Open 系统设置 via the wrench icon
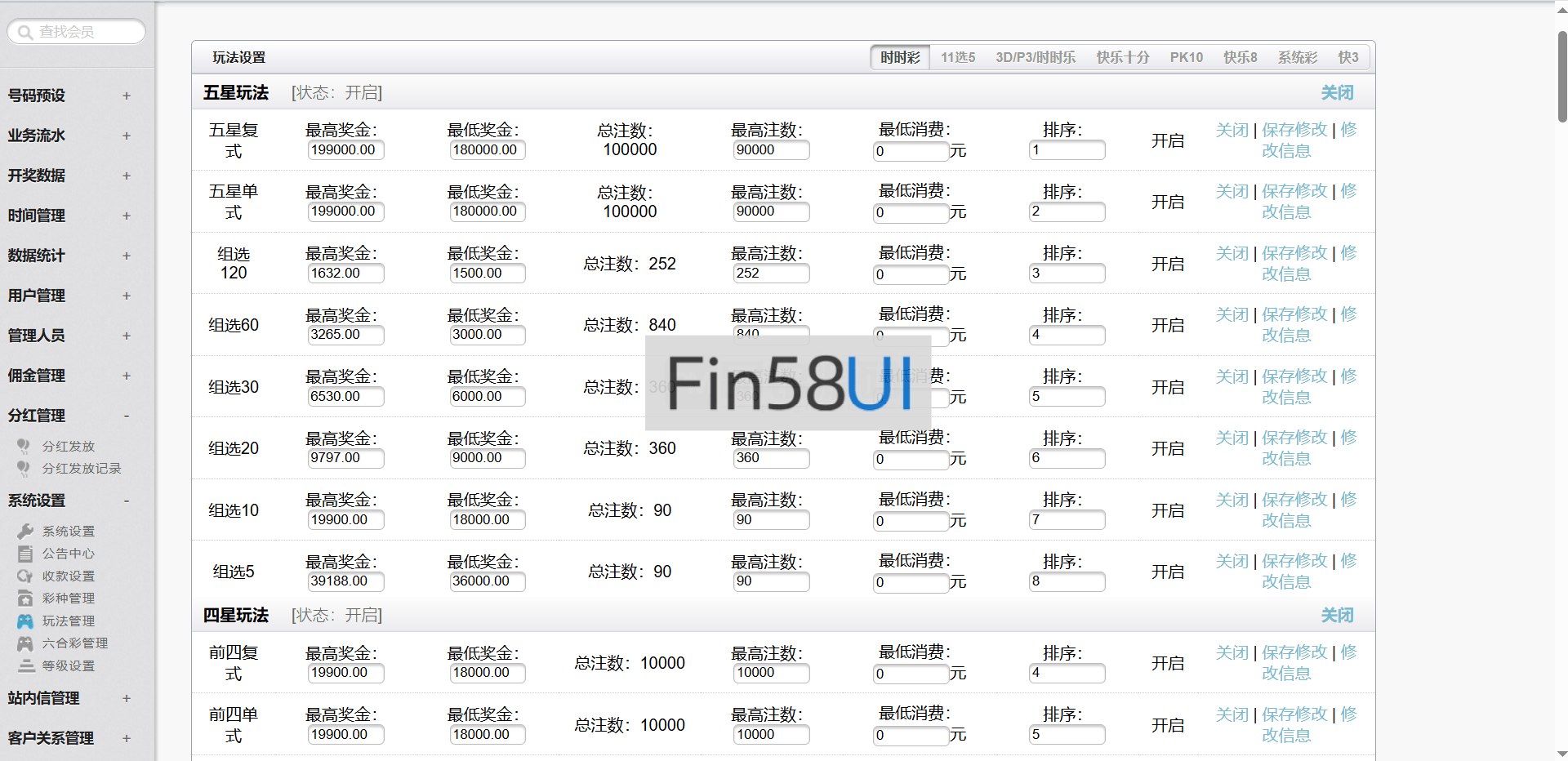The width and height of the screenshot is (1568, 761). (24, 530)
